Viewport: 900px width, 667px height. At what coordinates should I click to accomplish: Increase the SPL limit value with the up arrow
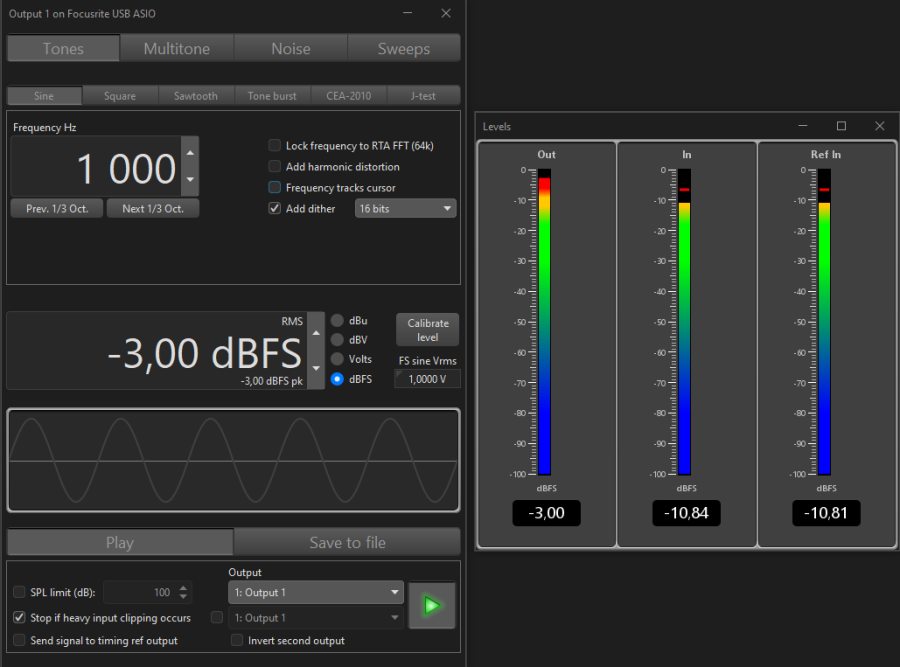[183, 588]
